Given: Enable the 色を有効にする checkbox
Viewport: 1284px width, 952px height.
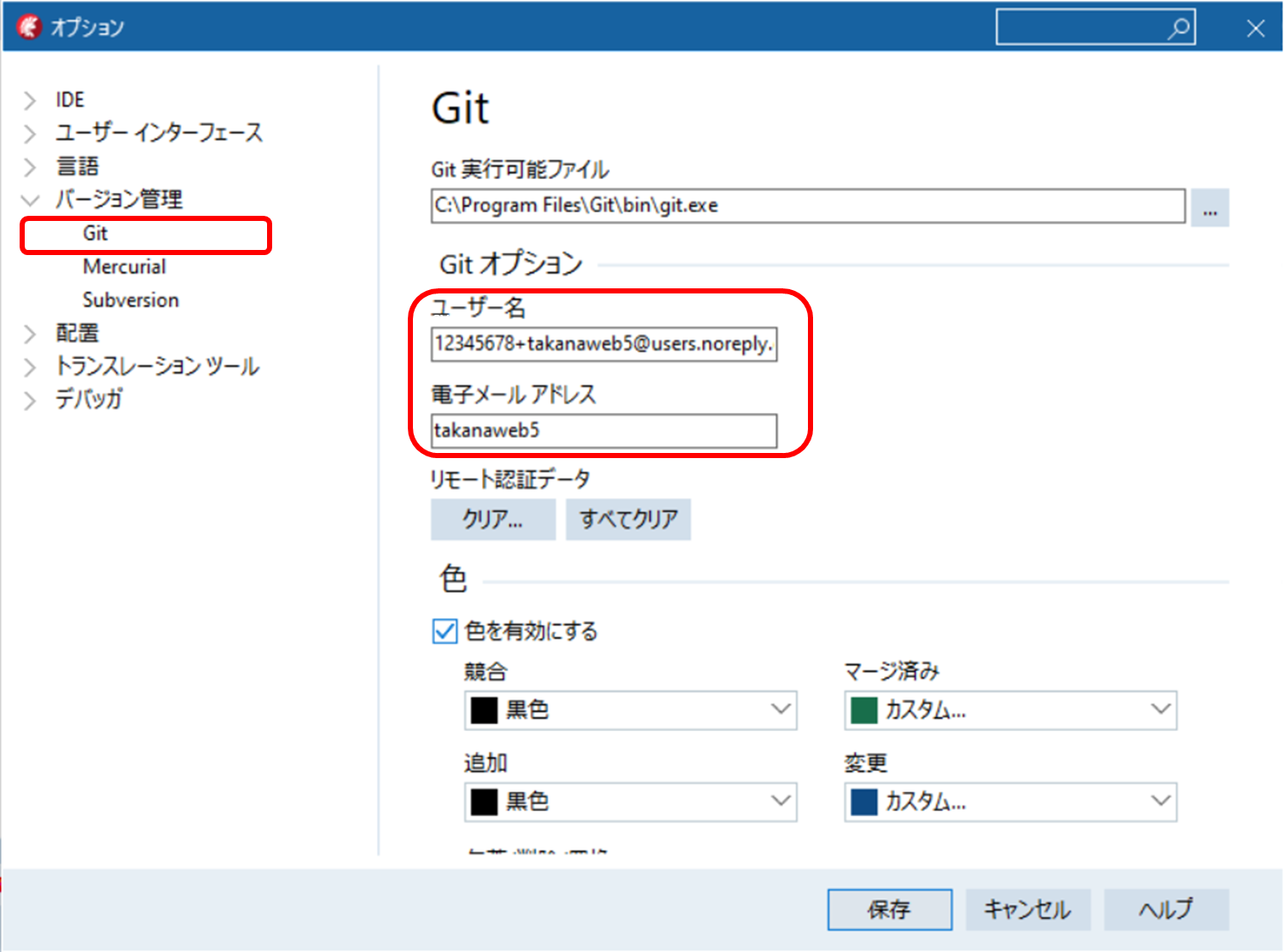Looking at the screenshot, I should click(x=444, y=630).
